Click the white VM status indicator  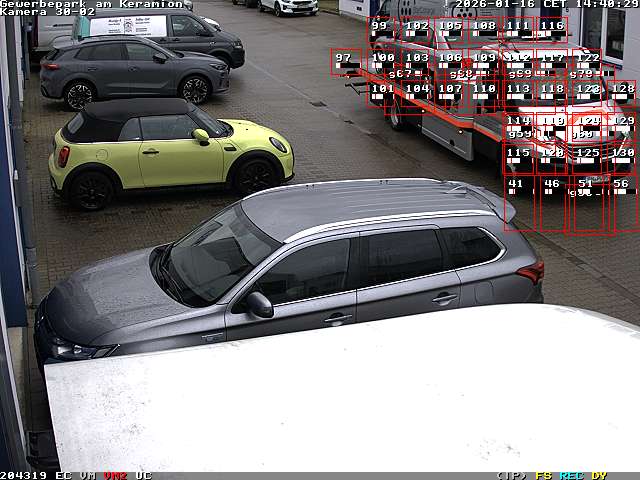click(x=88, y=475)
